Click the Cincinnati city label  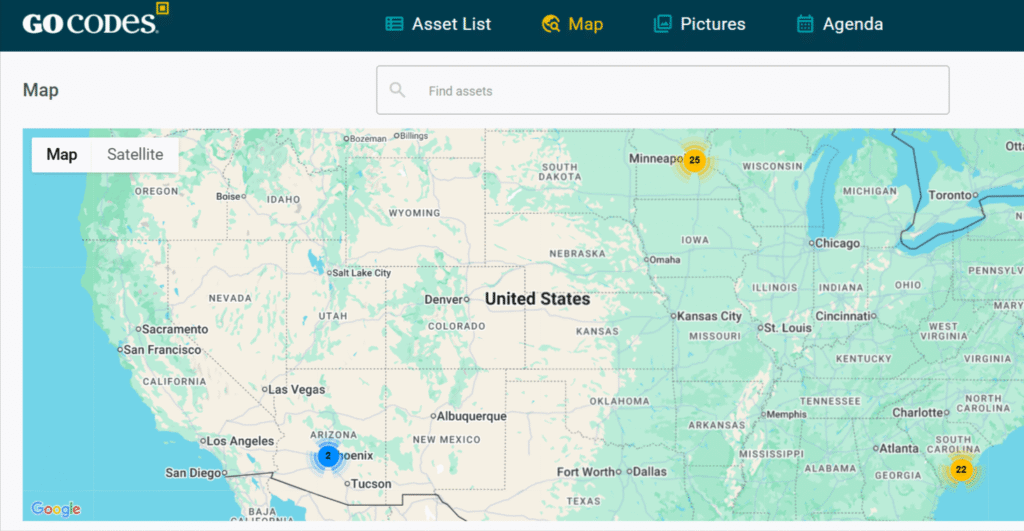tap(842, 316)
